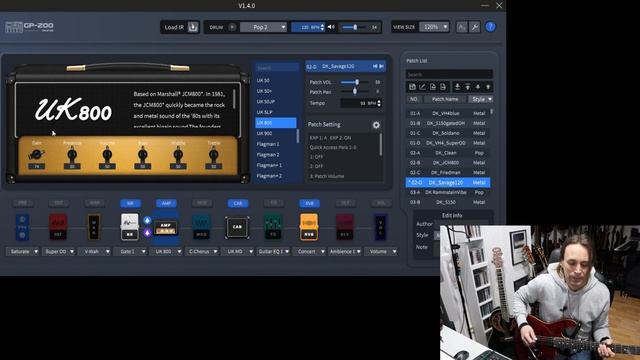The width and height of the screenshot is (640, 360).
Task: Open the Gate 1 effect dropdown
Action: tap(130, 251)
